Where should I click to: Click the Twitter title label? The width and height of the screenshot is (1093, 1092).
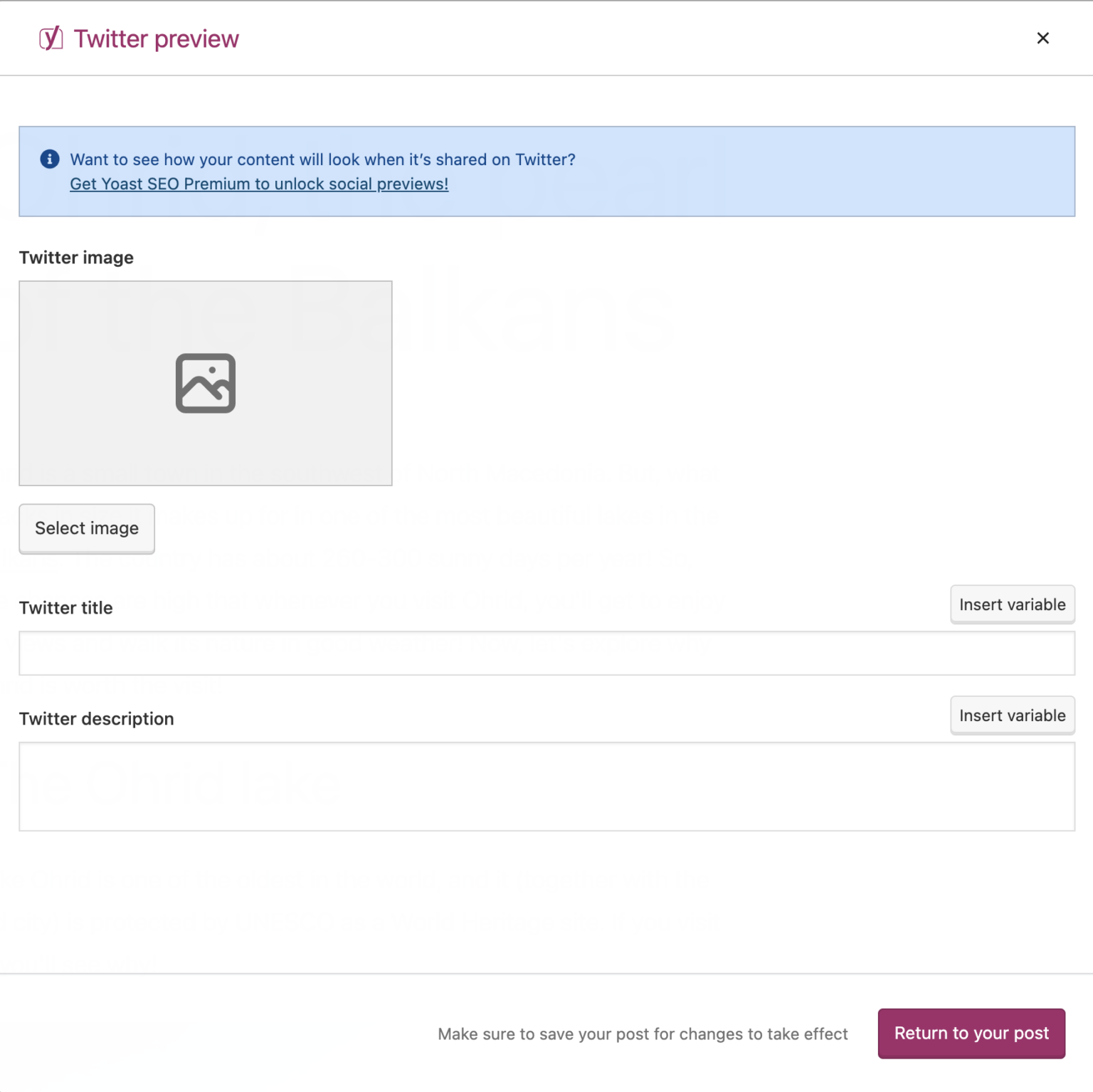coord(65,608)
